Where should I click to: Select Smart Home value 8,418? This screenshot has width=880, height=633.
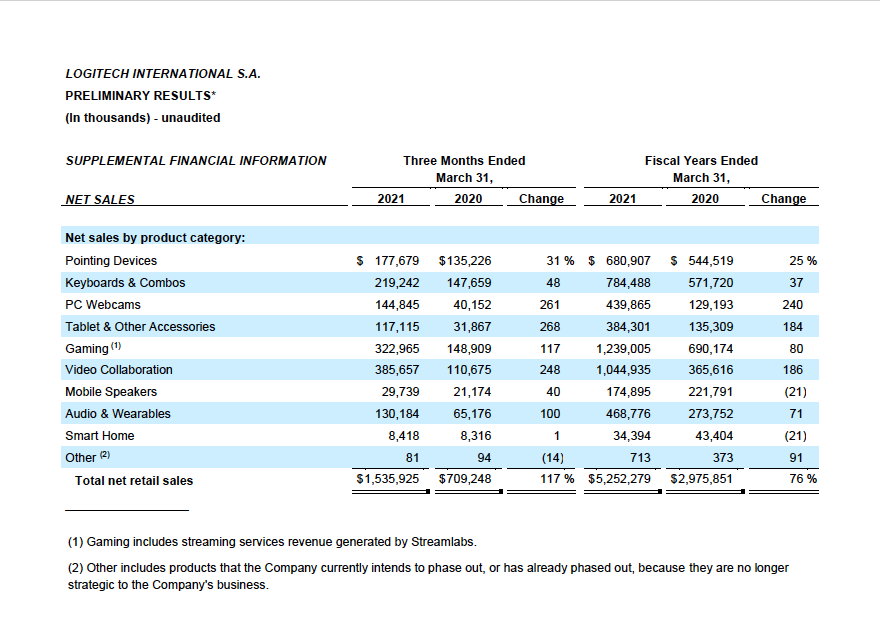404,435
